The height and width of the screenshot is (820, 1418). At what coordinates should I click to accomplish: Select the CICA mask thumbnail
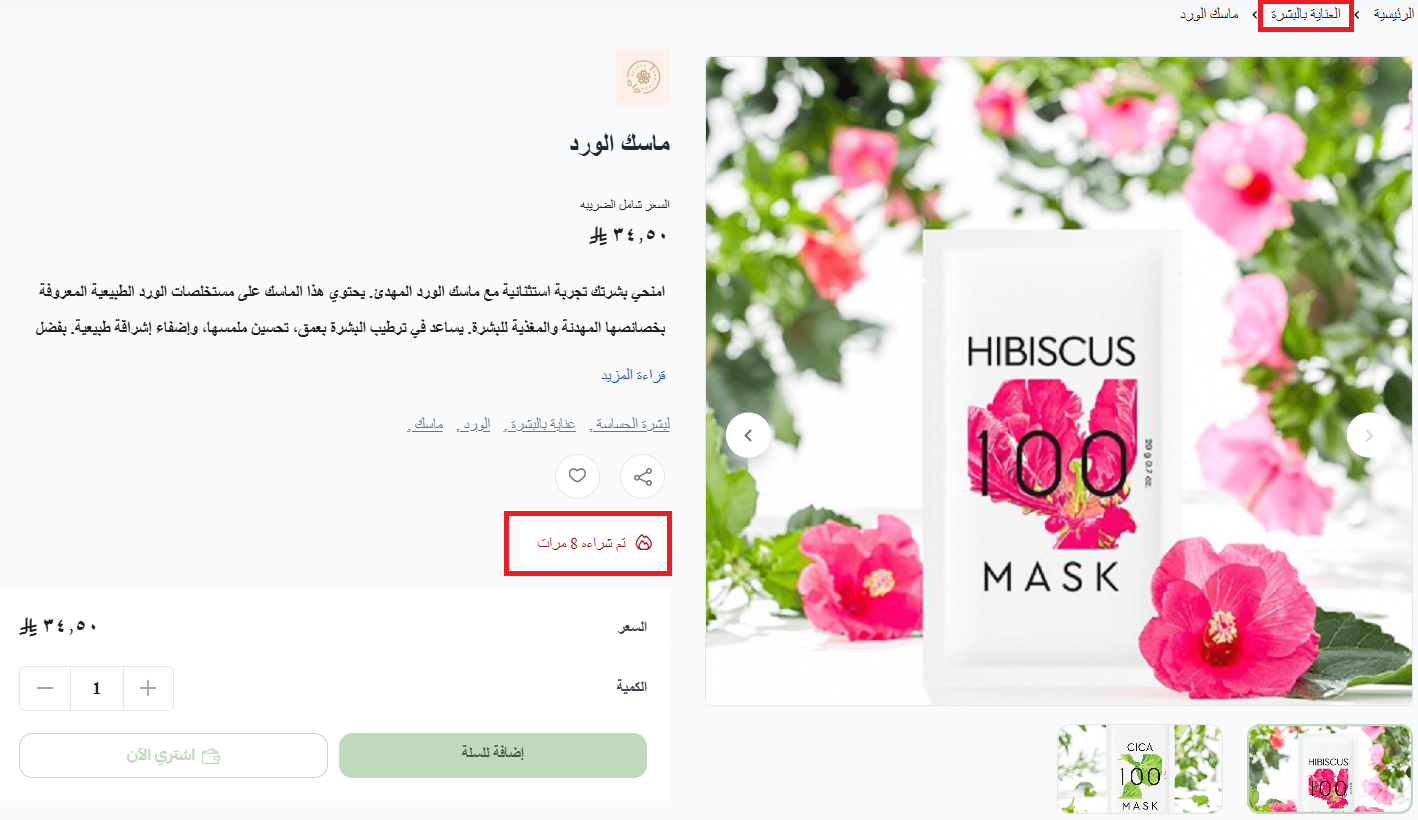click(1140, 768)
